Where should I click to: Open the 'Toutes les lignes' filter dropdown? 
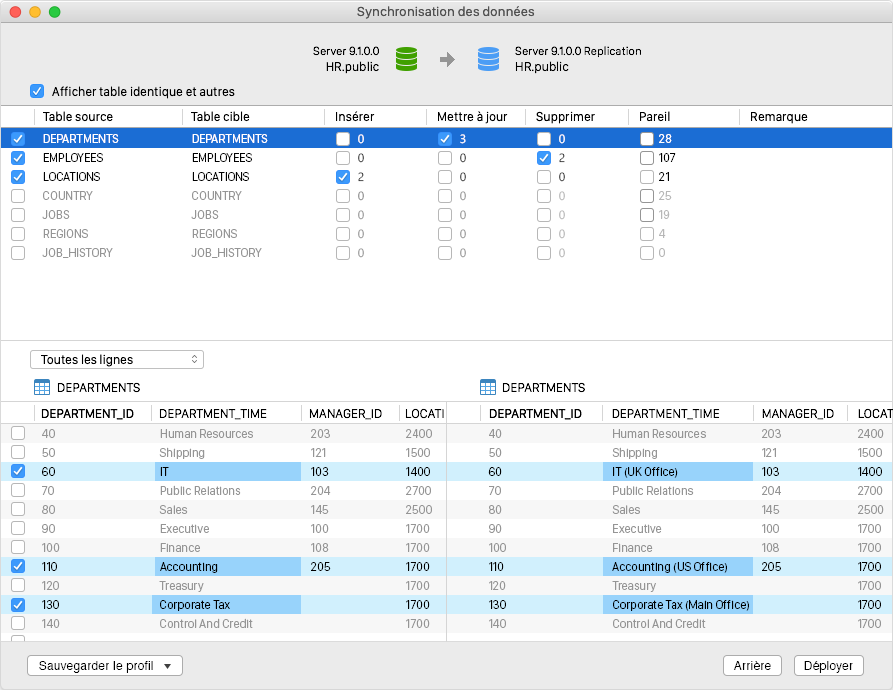(x=117, y=359)
